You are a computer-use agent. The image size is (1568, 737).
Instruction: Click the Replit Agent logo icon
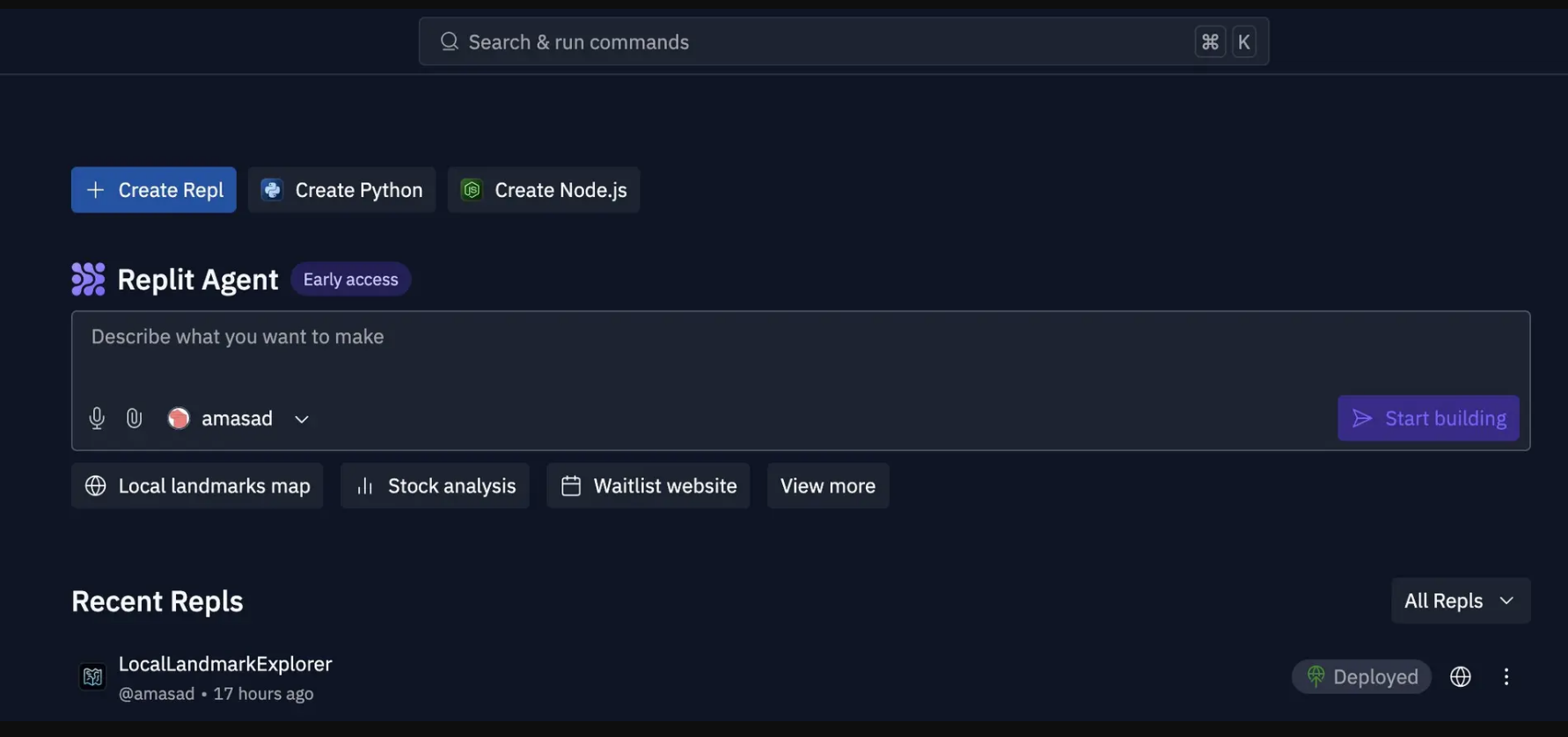88,280
